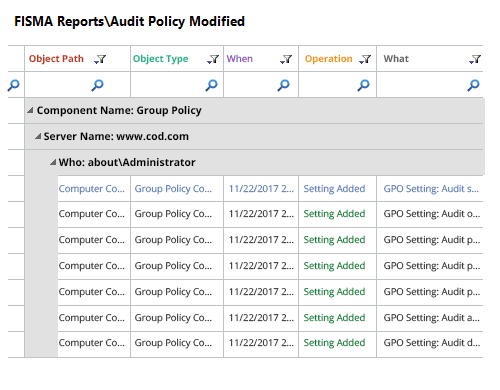
Task: Select the row with GPO Setting: Audit a...
Action: coord(270,318)
